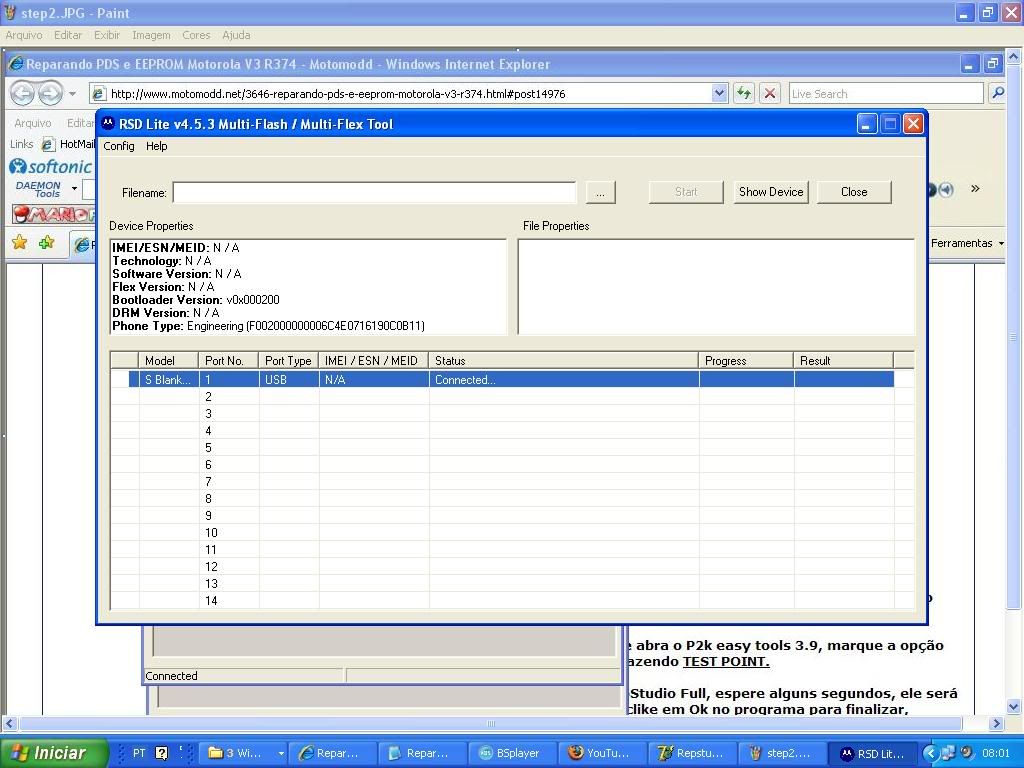Select the S Blank device row
The height and width of the screenshot is (768, 1024).
click(x=511, y=379)
